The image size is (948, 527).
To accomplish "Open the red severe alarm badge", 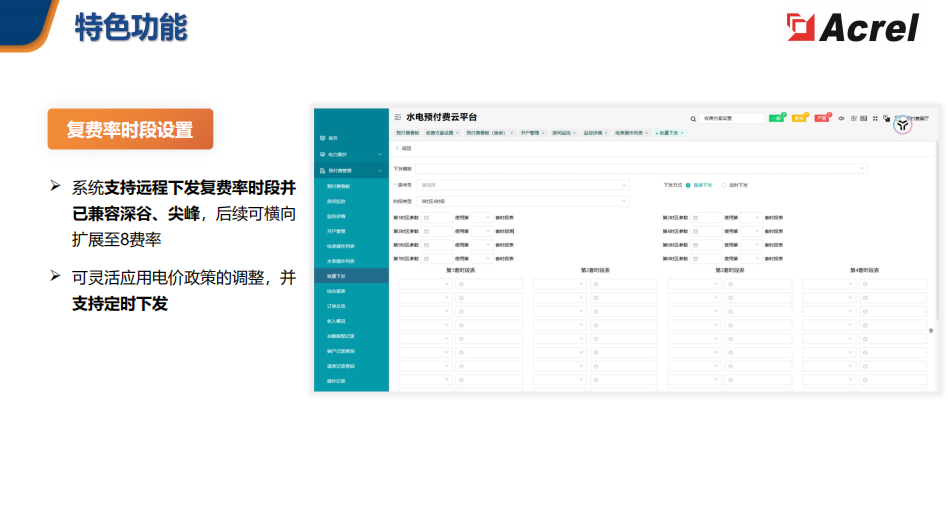I will click(x=822, y=118).
